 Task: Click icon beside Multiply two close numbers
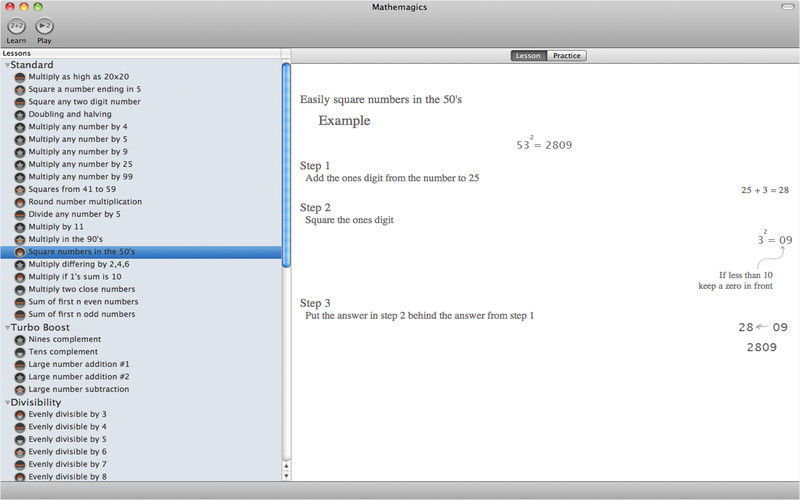pyautogui.click(x=20, y=289)
